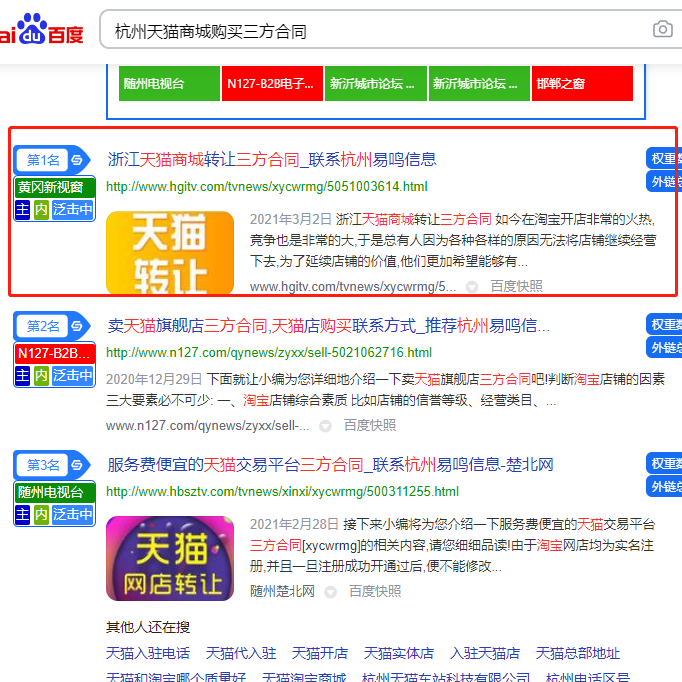The width and height of the screenshot is (682, 682).
Task: Search related term 天猫总部地址
Action: click(578, 653)
